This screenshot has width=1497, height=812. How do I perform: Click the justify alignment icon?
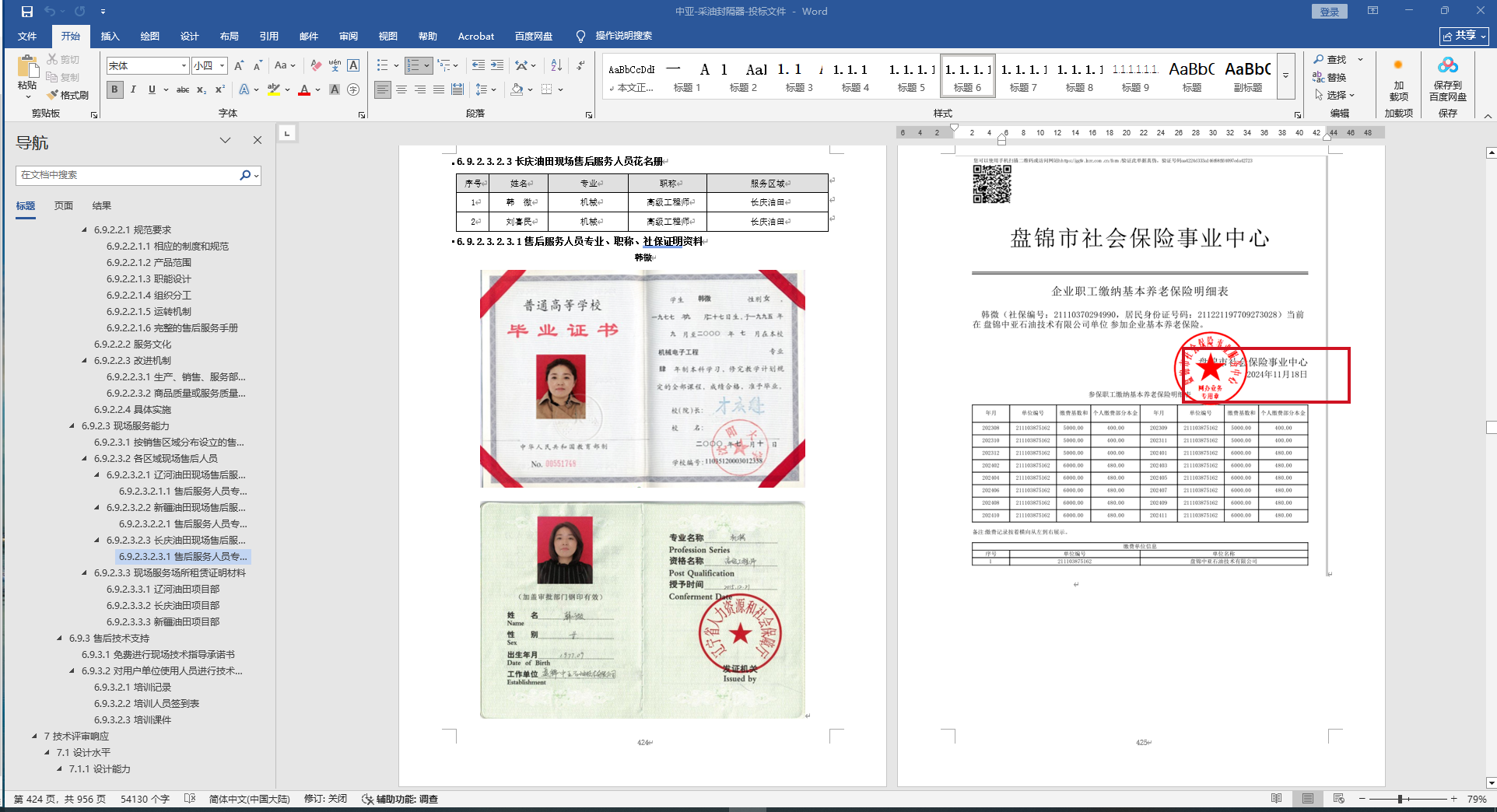click(x=439, y=89)
